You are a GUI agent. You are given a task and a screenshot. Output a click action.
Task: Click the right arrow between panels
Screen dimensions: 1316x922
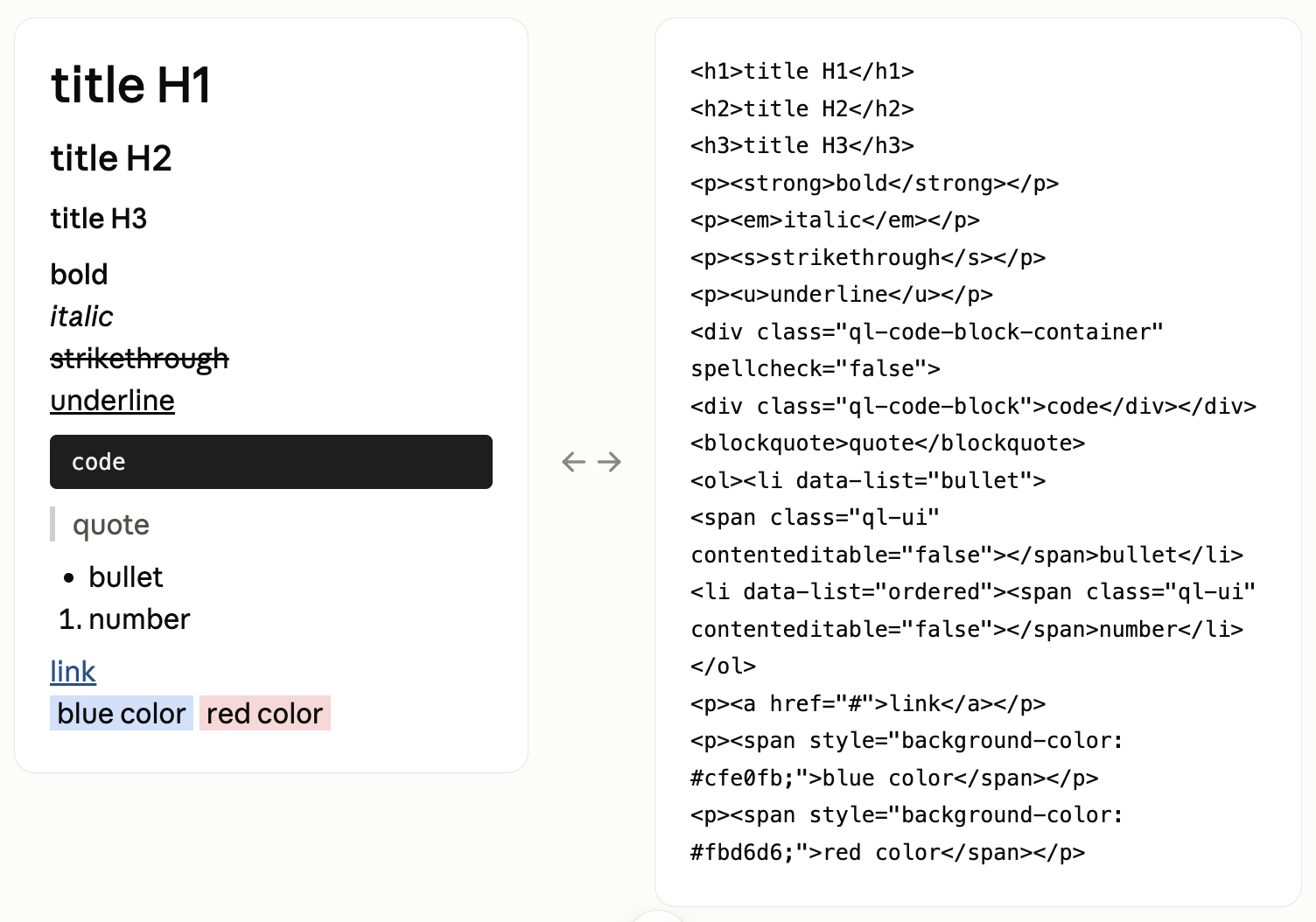tap(610, 462)
